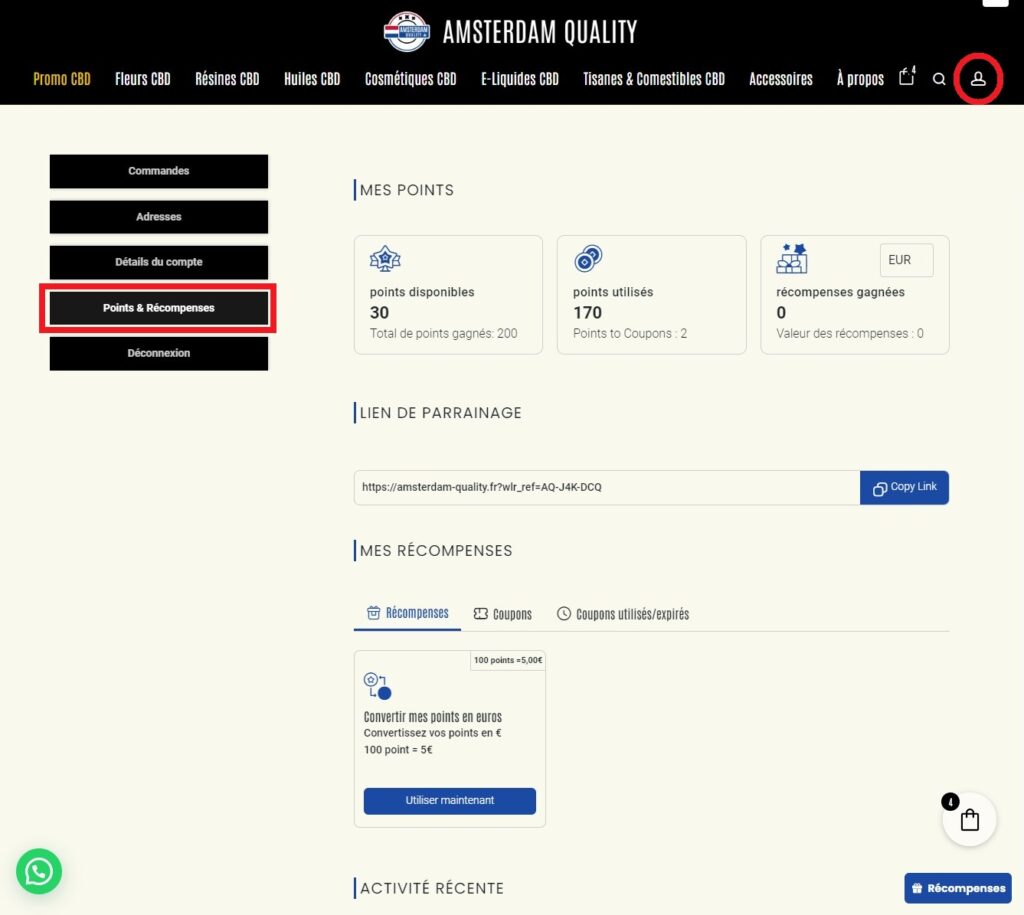Click the points disponibles star icon
Viewport: 1024px width, 915px height.
click(385, 259)
